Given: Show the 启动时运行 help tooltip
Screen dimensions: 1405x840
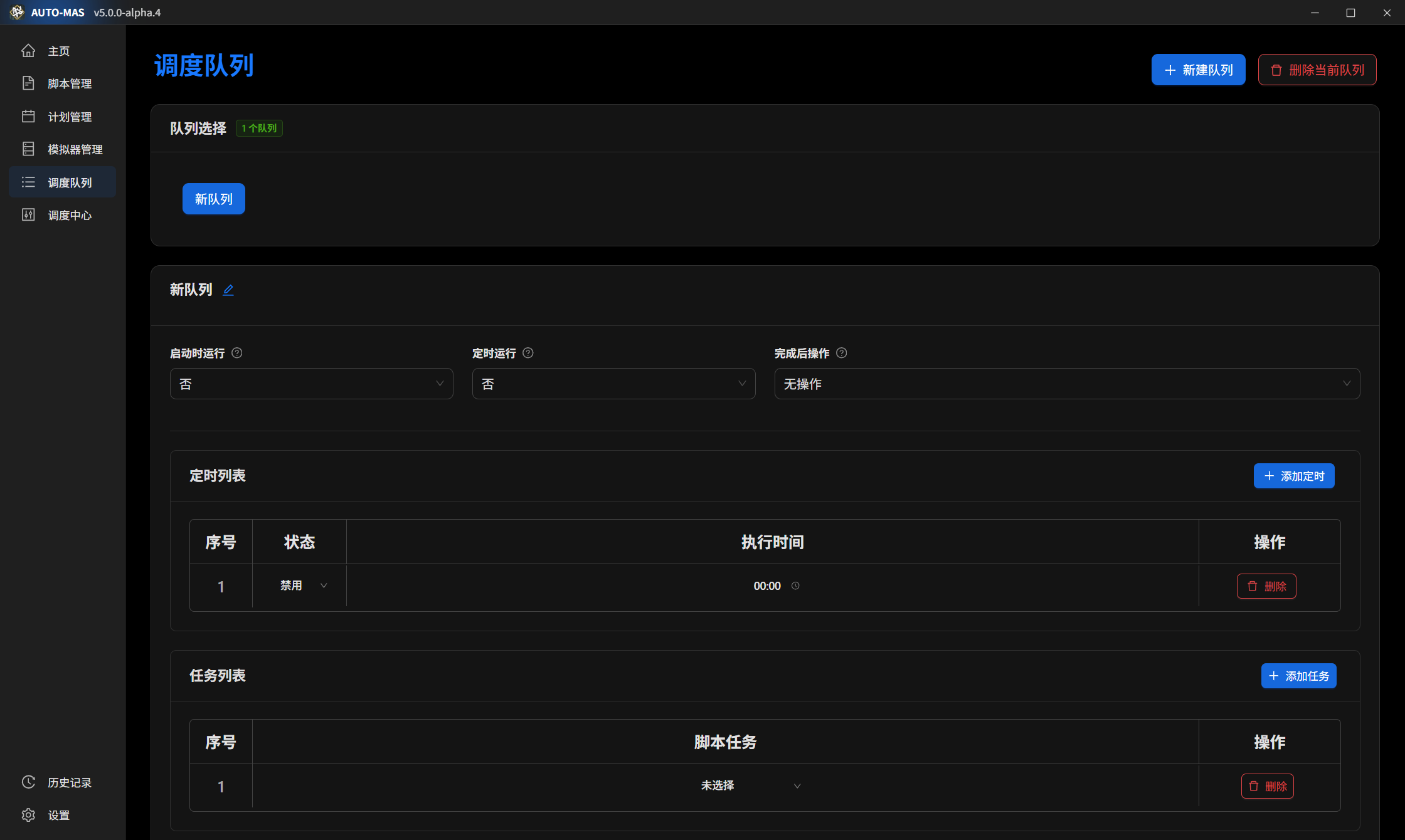Looking at the screenshot, I should [236, 353].
